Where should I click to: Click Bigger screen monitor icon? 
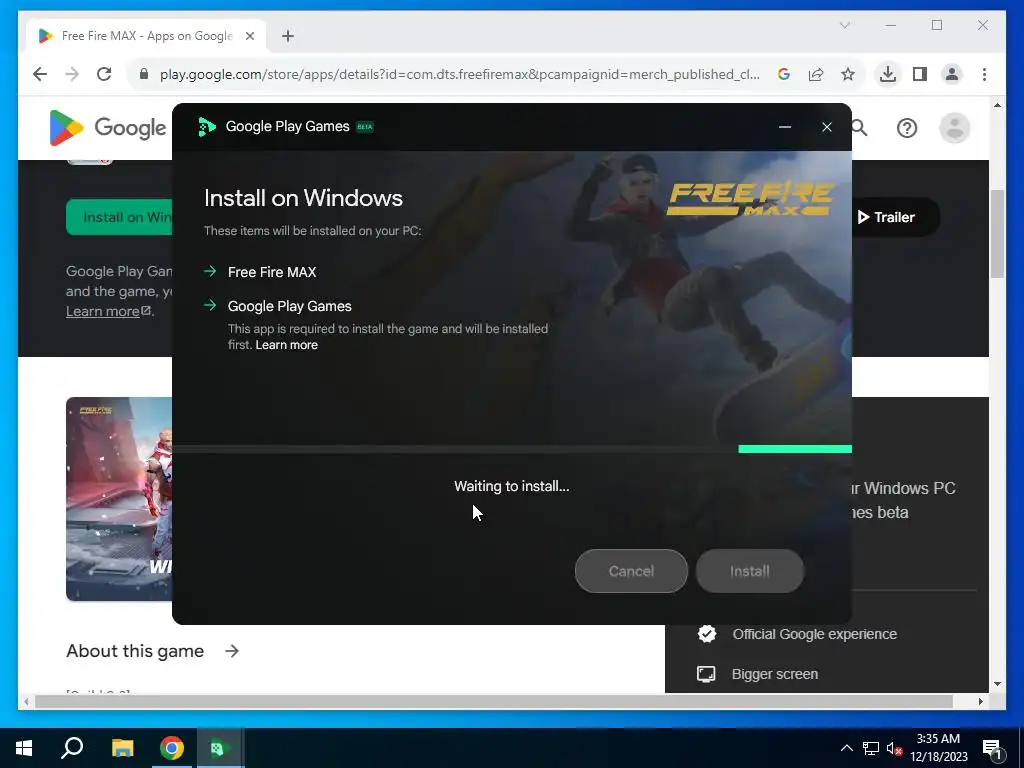(706, 674)
